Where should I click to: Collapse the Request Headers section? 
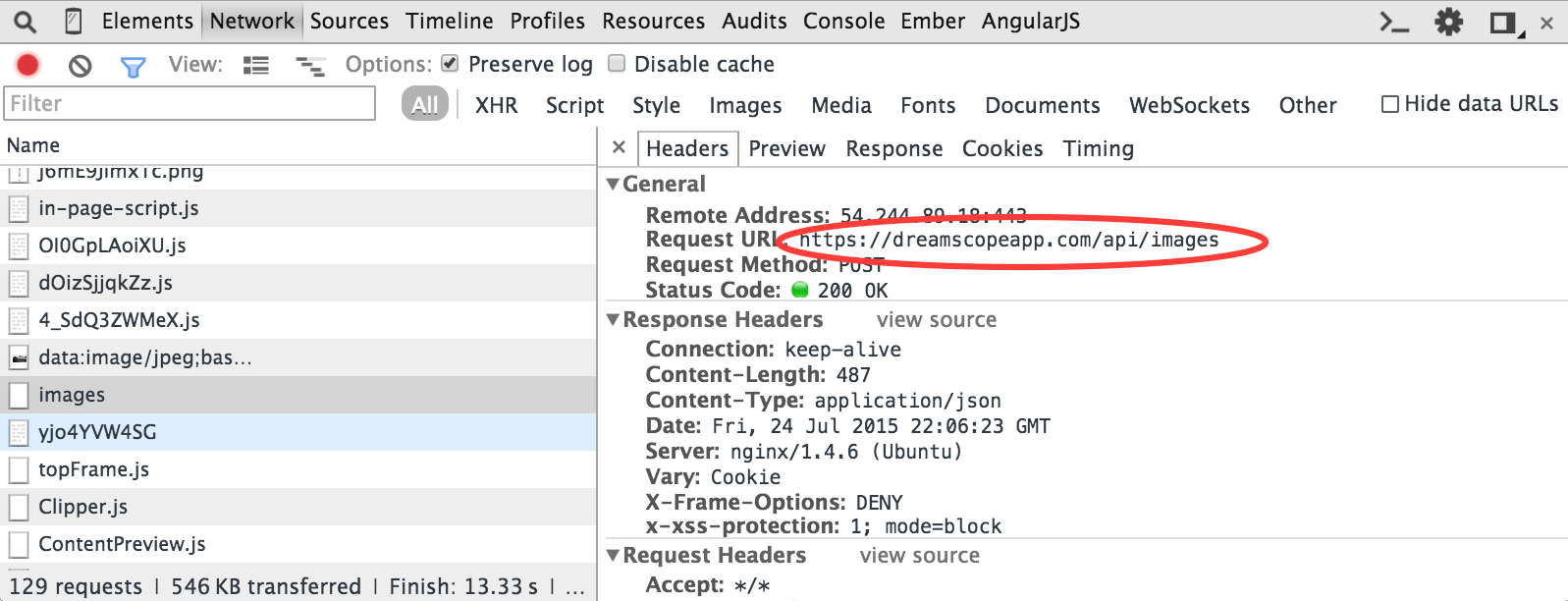click(x=614, y=555)
